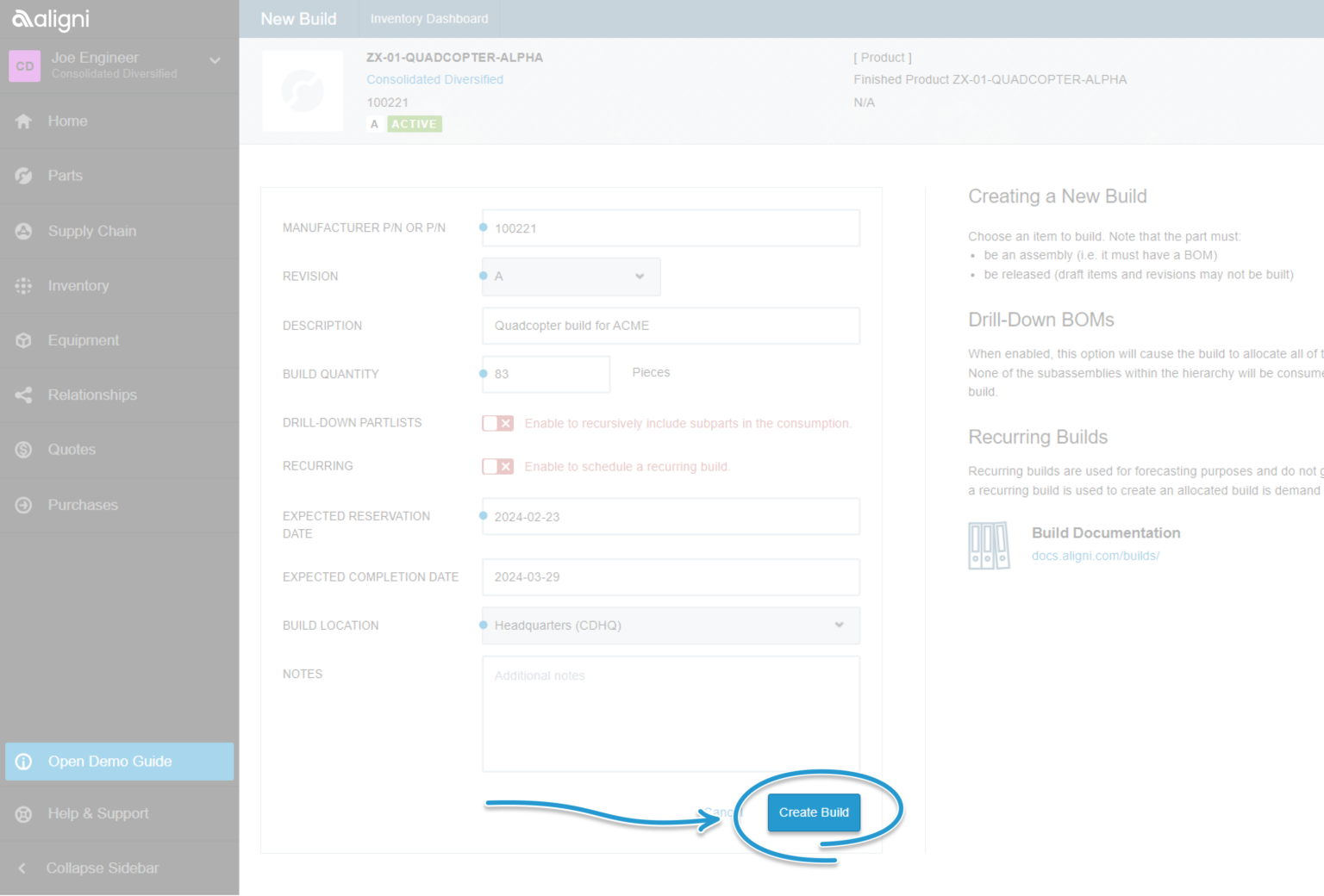This screenshot has width=1324, height=896.
Task: Open the Inventory section
Action: pos(24,285)
